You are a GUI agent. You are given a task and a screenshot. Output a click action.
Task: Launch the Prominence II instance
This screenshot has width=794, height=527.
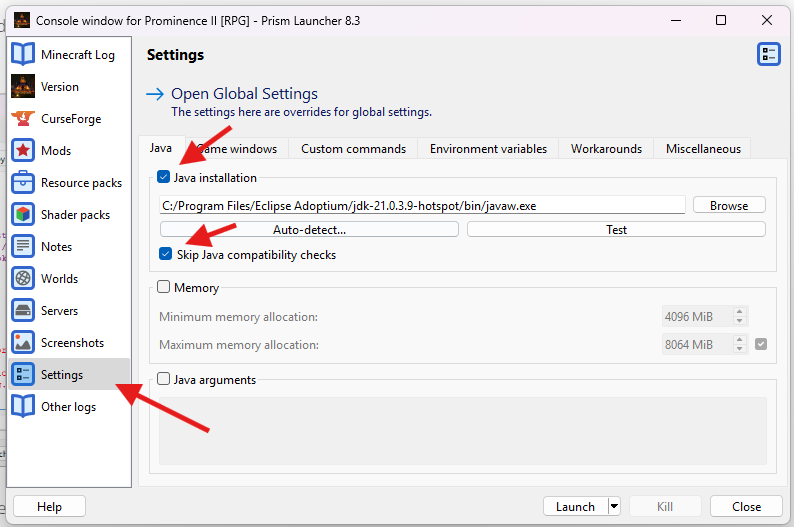[575, 506]
